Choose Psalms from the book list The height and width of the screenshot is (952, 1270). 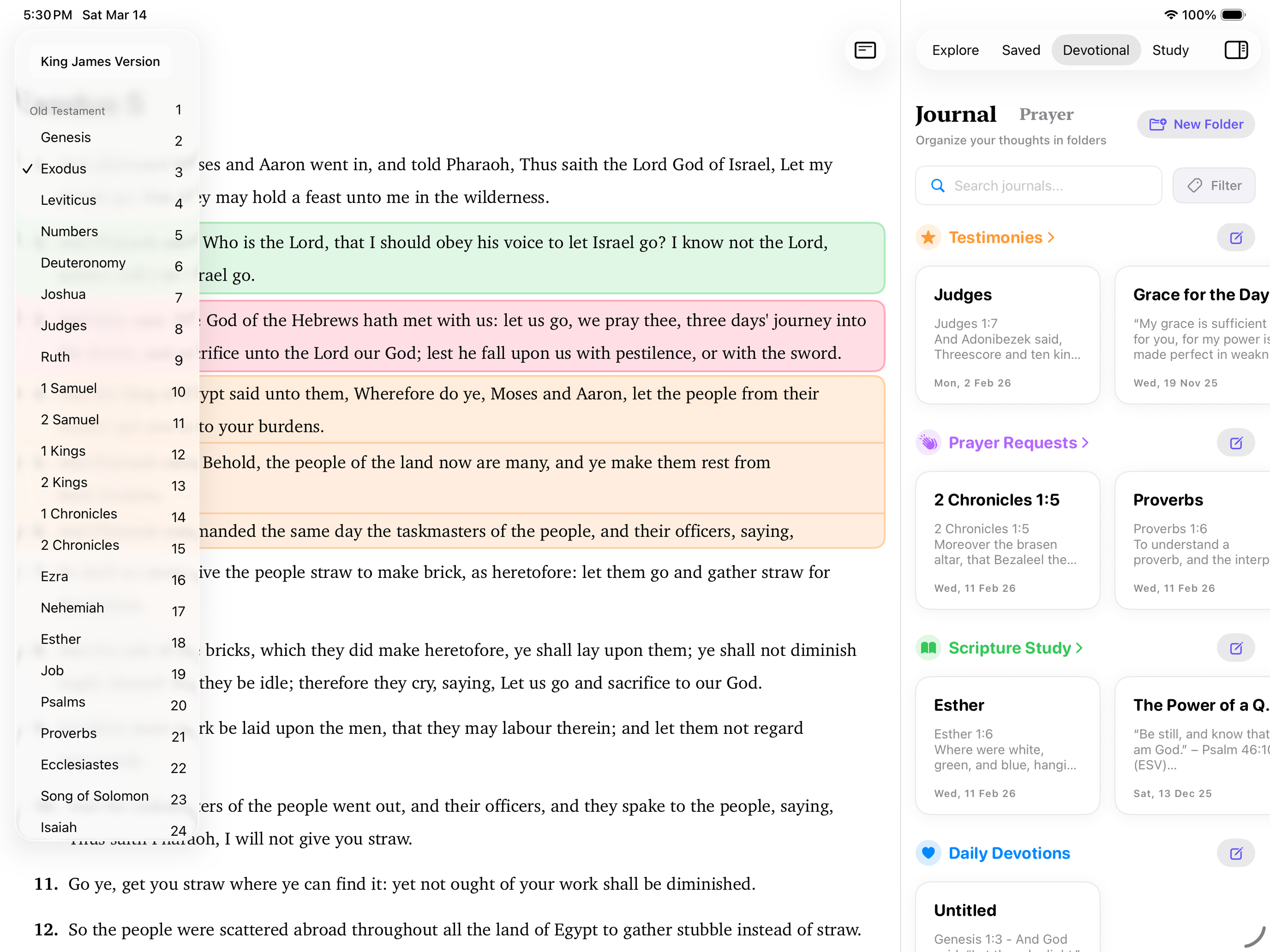[63, 702]
